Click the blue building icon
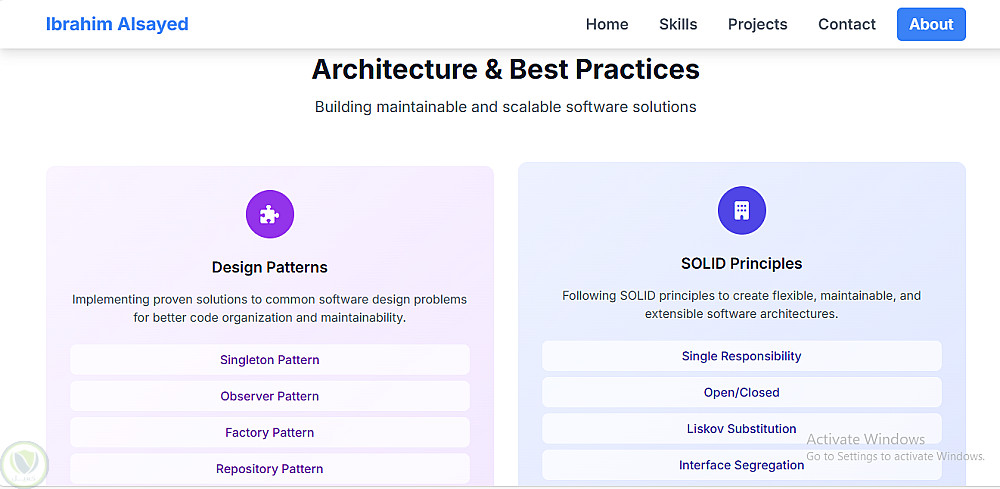This screenshot has width=1000, height=489. click(x=741, y=210)
